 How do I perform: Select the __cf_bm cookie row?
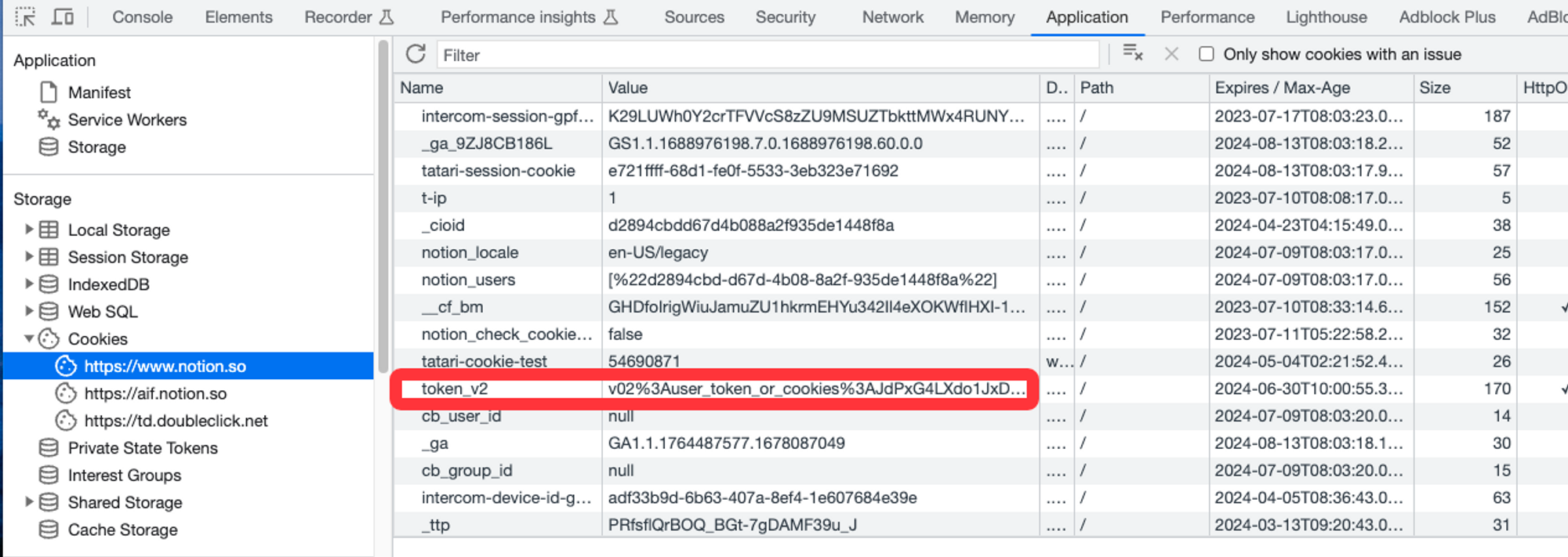point(980,307)
